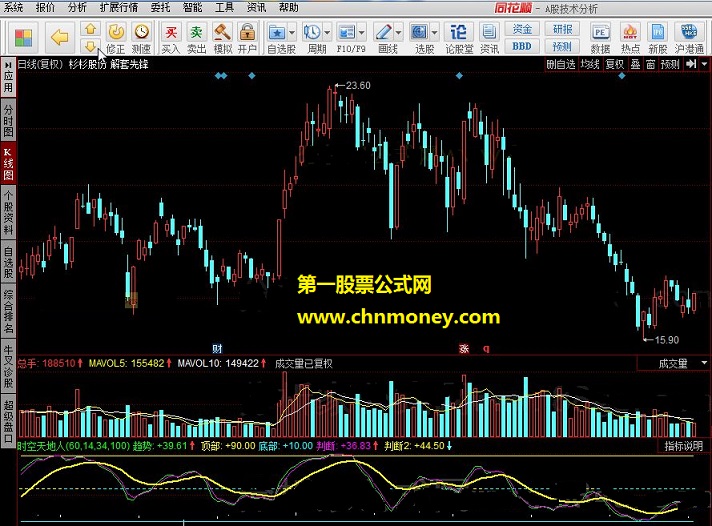Image resolution: width=712 pixels, height=526 pixels.
Task: Toggle the 叠 overlay button
Action: (635, 65)
